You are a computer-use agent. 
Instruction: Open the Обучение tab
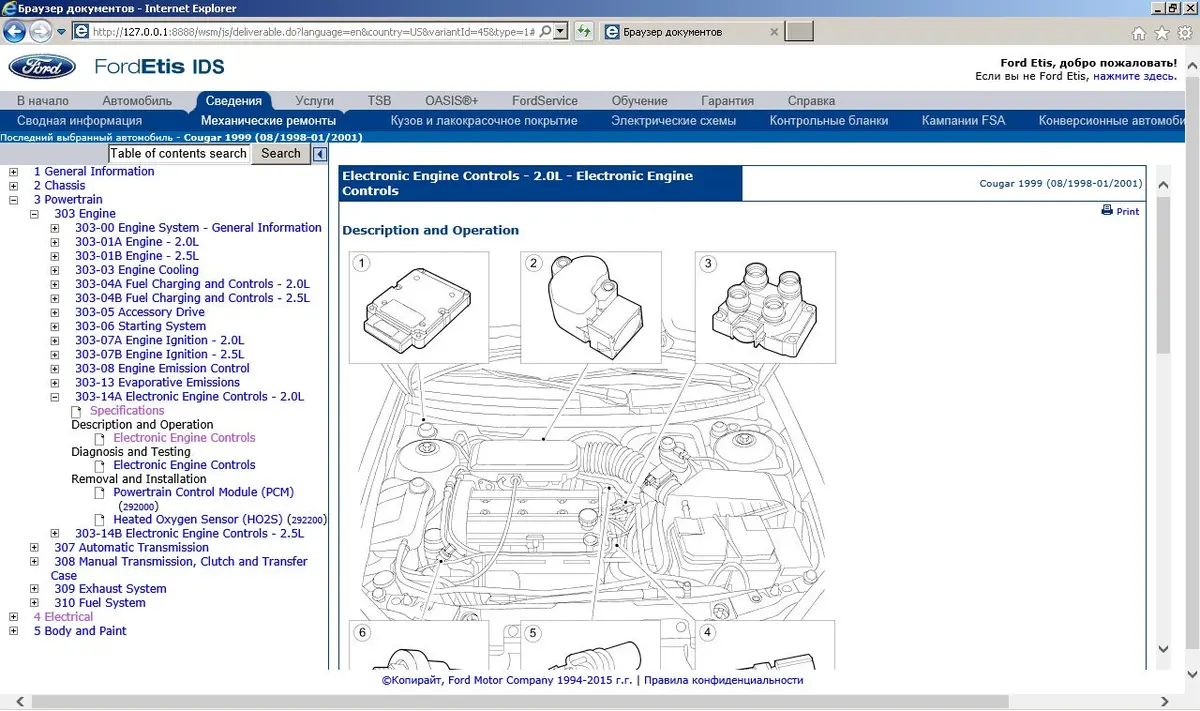[x=640, y=101]
